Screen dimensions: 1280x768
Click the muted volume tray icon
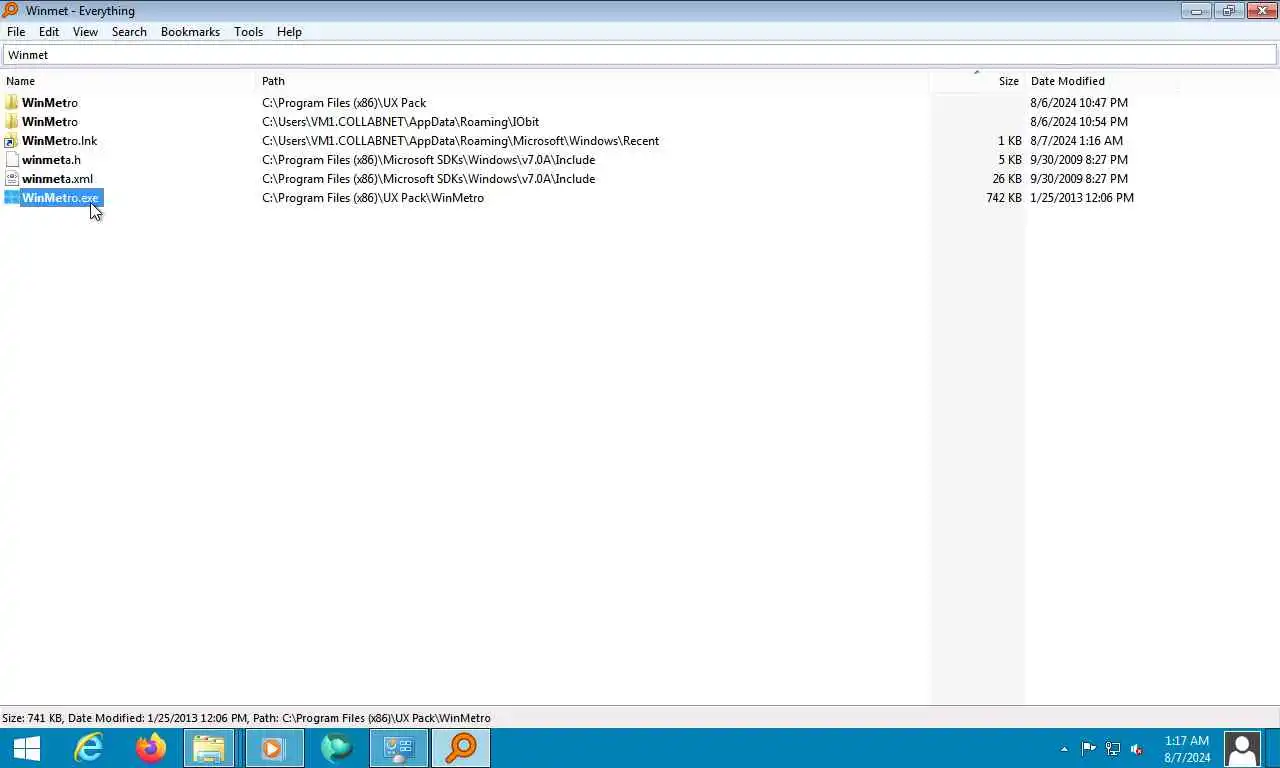point(1137,749)
